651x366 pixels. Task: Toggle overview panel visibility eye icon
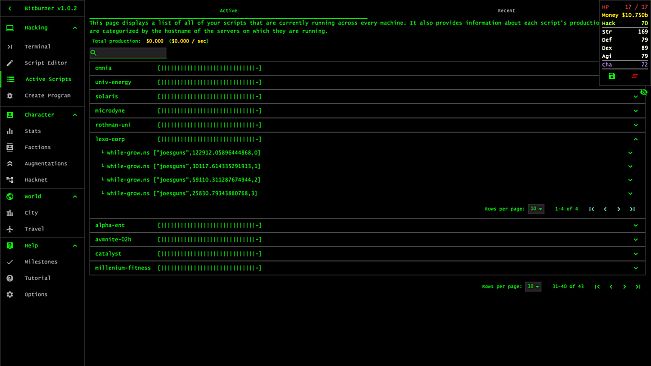[x=644, y=93]
